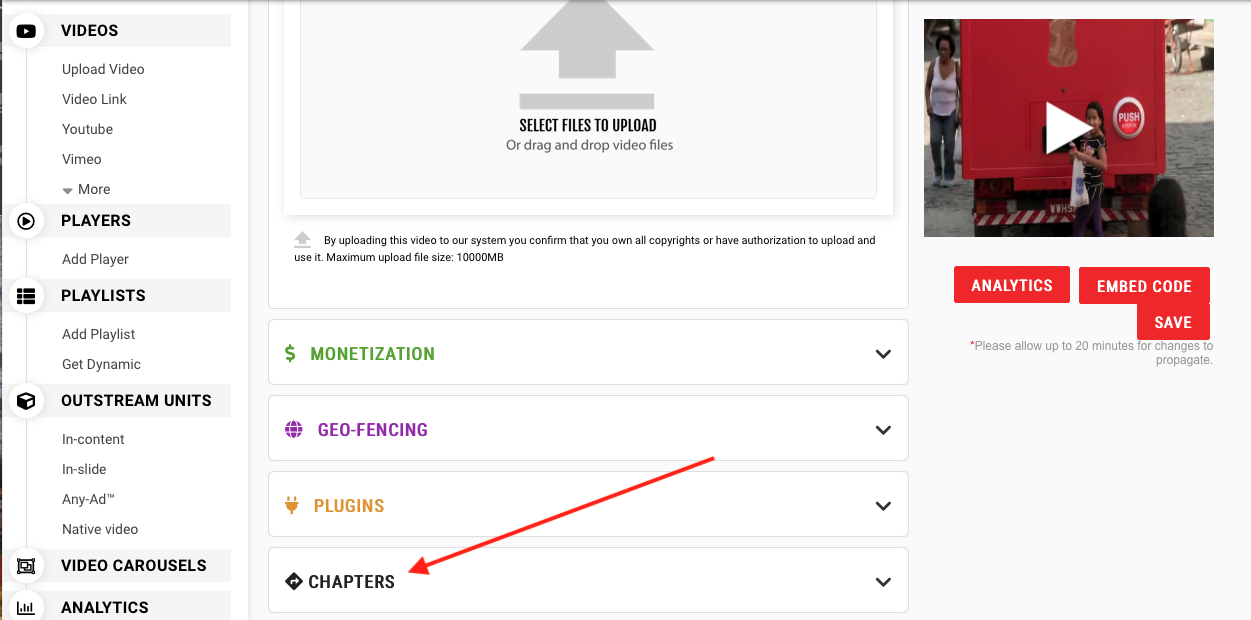This screenshot has height=620, width=1251.
Task: Click the Plugins plug icon
Action: pos(292,506)
